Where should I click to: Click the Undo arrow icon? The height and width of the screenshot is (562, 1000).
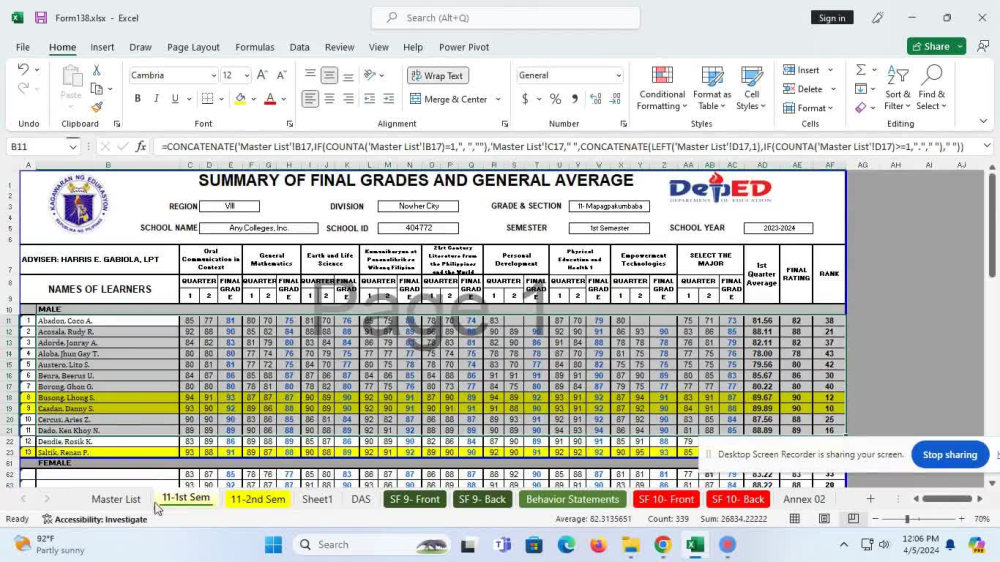pos(23,69)
